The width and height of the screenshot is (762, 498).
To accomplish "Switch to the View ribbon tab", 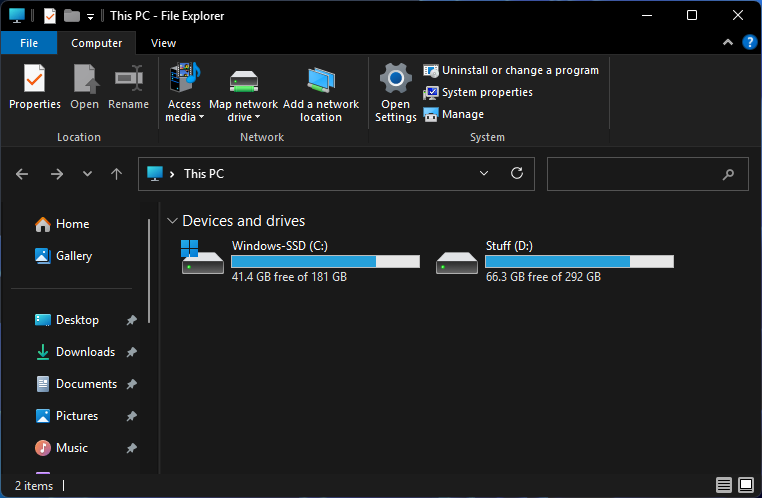I will point(163,43).
